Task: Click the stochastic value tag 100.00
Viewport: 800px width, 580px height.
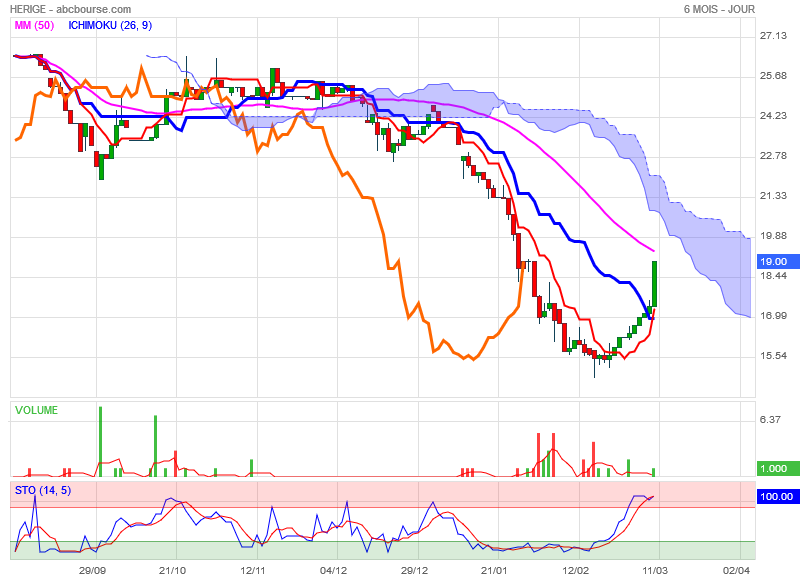Action: (x=778, y=497)
